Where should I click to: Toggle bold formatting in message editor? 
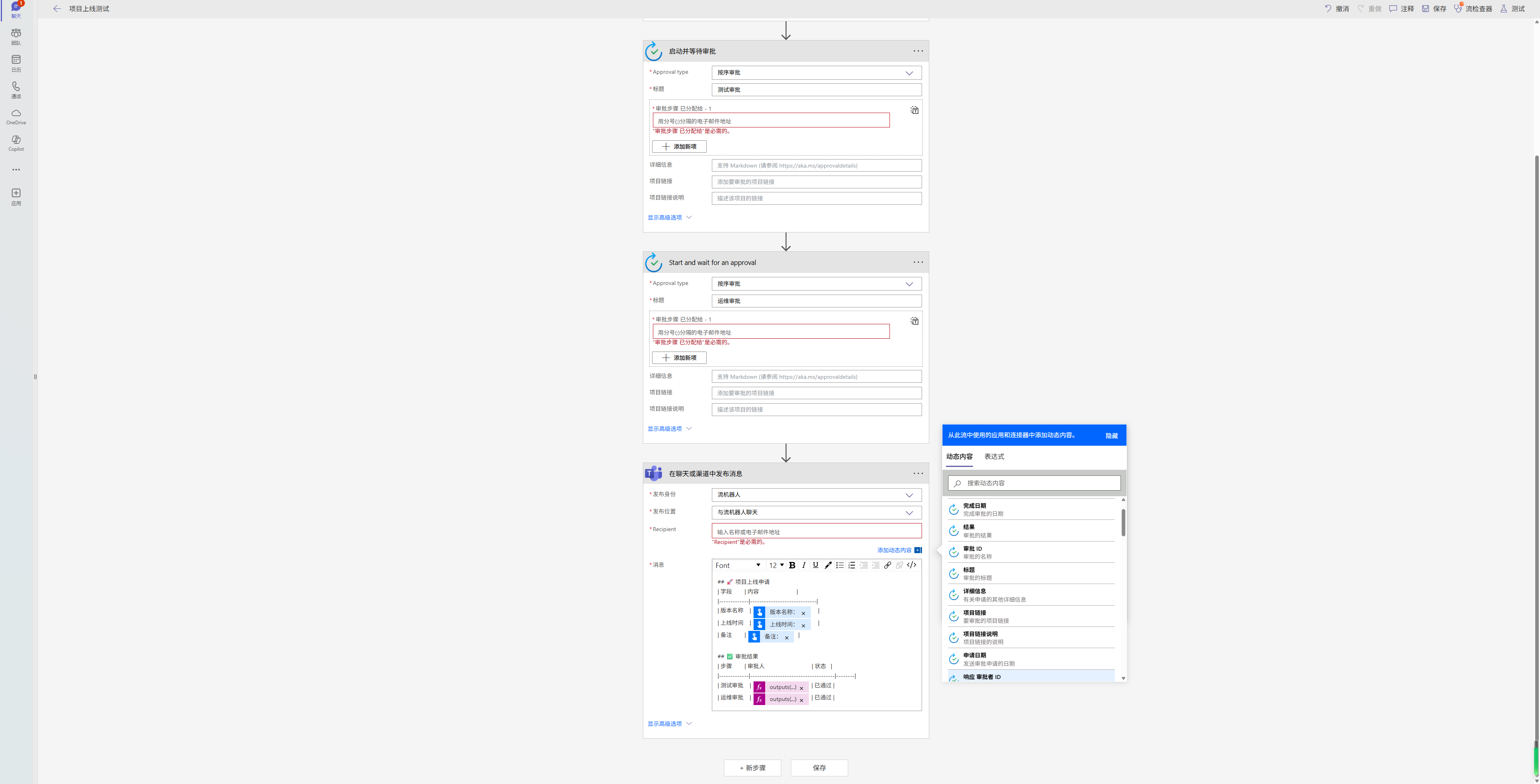coord(792,565)
